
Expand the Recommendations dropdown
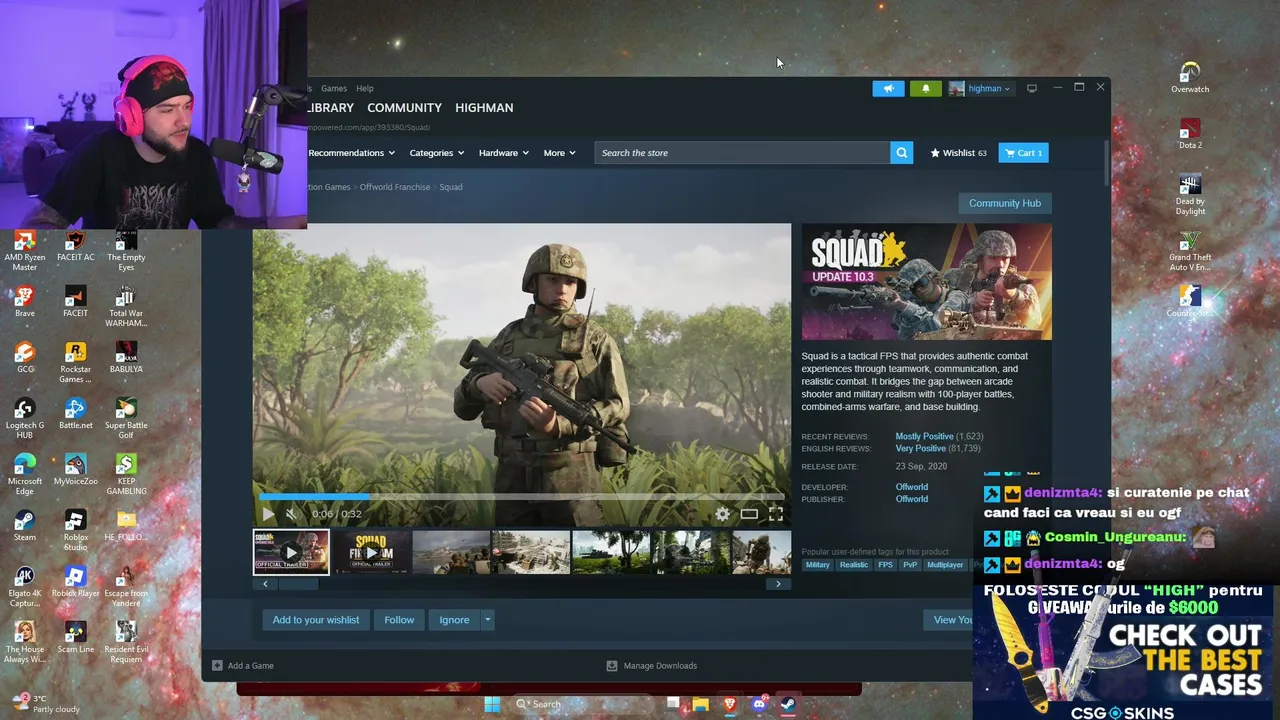pos(351,153)
